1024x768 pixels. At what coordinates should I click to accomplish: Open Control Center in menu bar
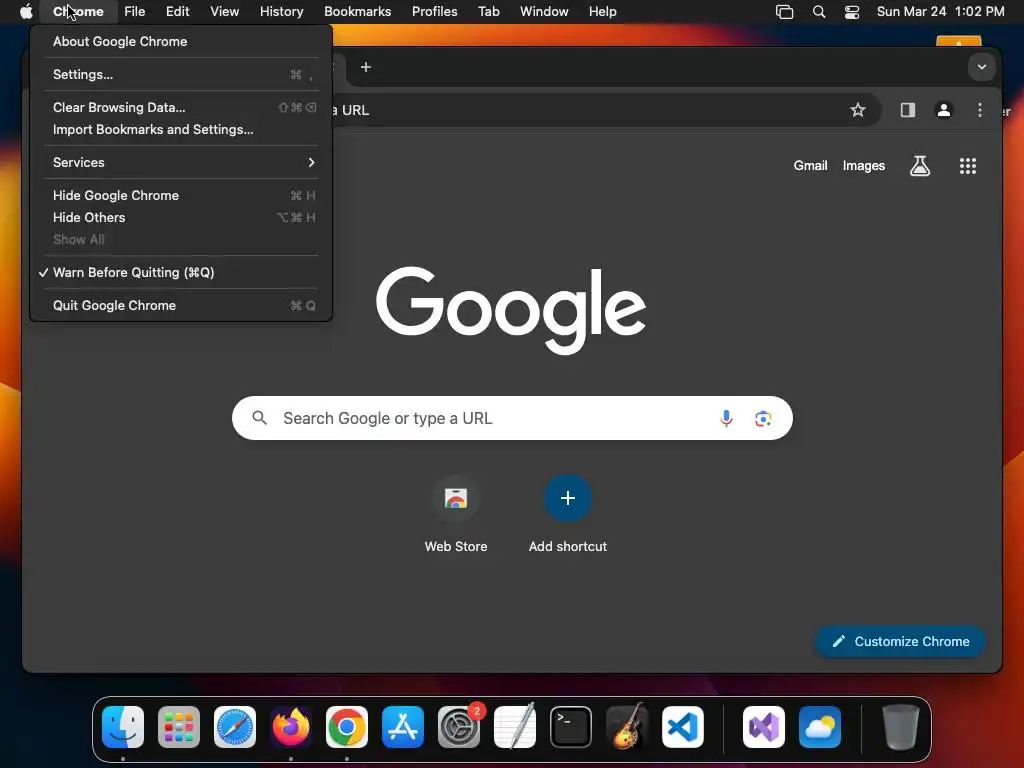click(852, 11)
